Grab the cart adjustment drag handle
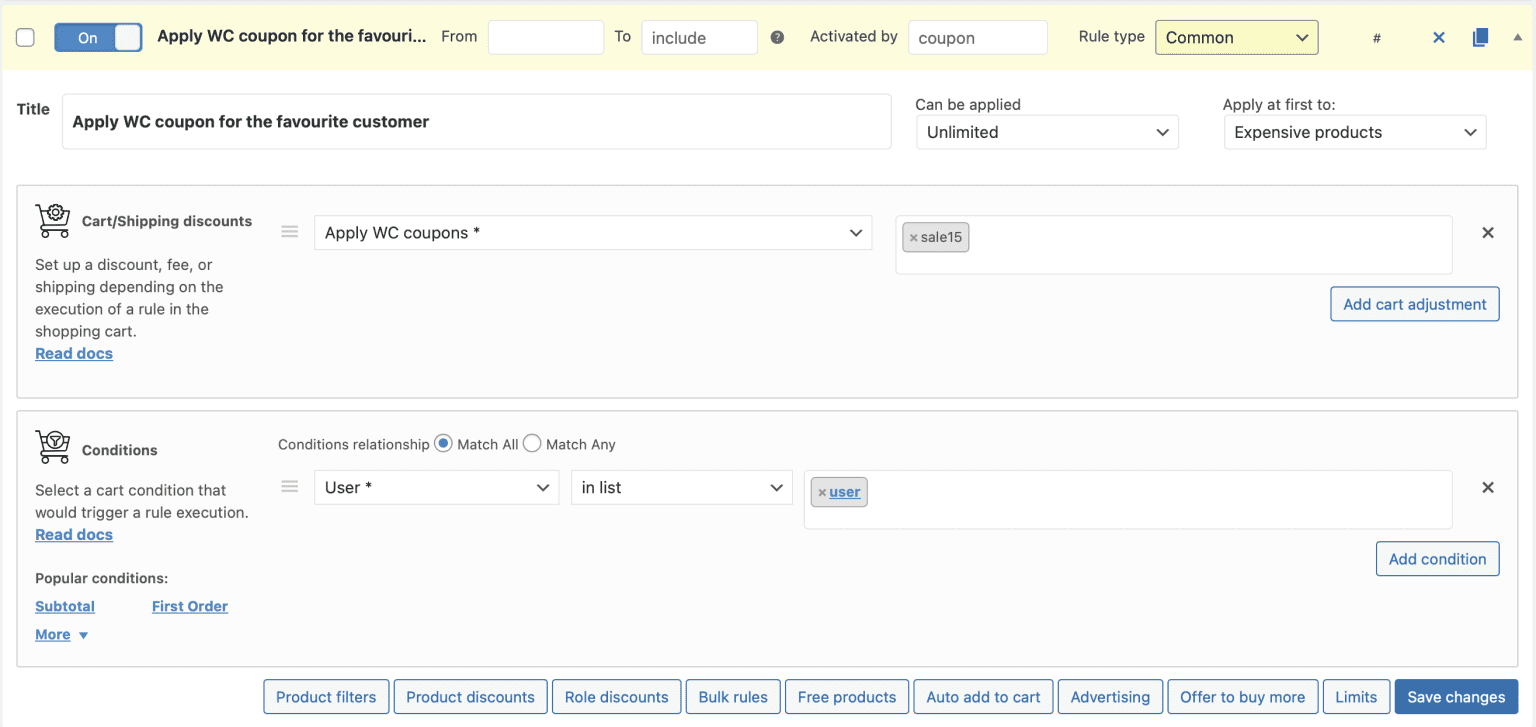This screenshot has height=727, width=1536. point(290,232)
